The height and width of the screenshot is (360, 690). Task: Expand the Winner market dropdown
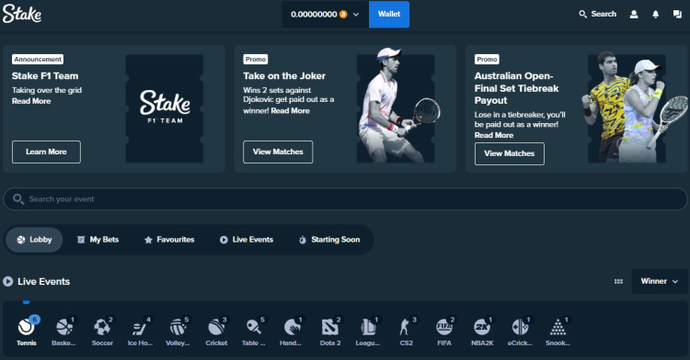659,281
